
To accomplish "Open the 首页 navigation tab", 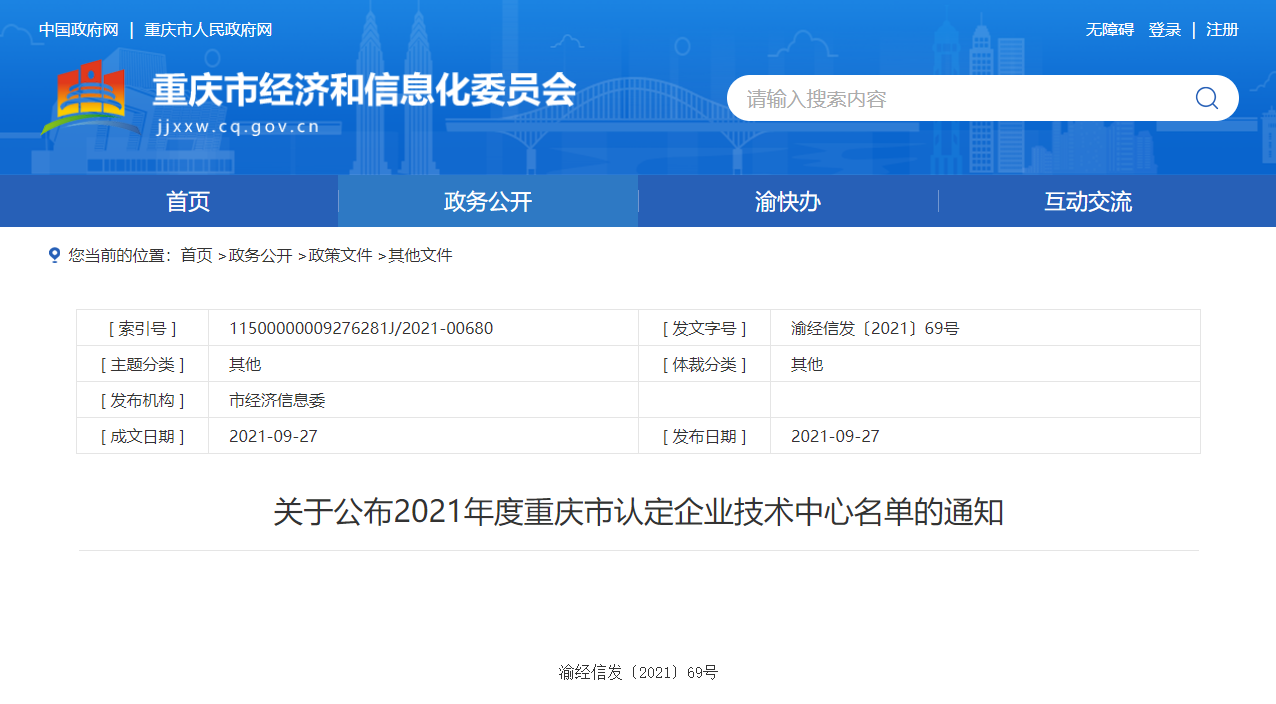I will point(188,201).
